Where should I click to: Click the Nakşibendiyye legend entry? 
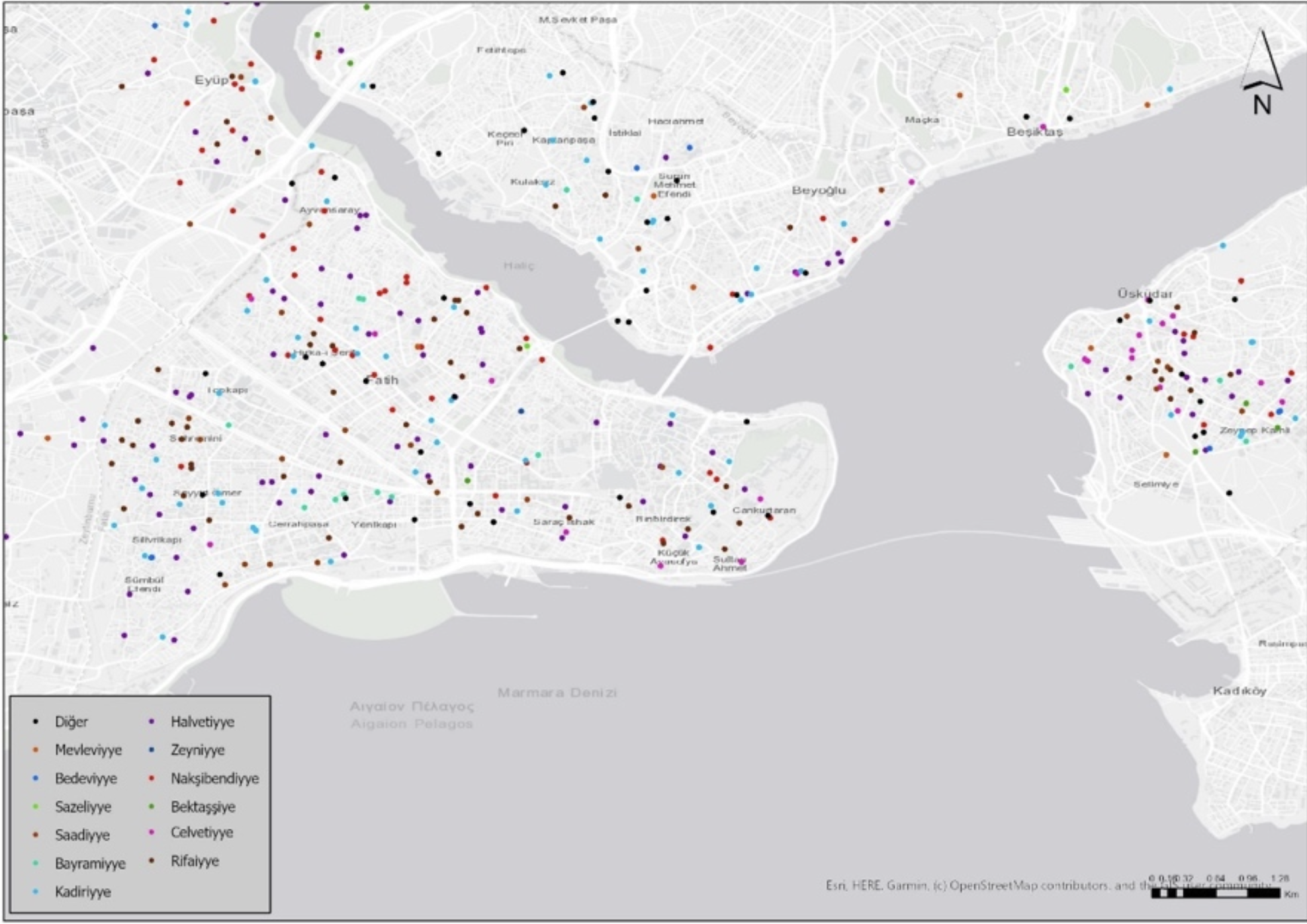pos(214,778)
